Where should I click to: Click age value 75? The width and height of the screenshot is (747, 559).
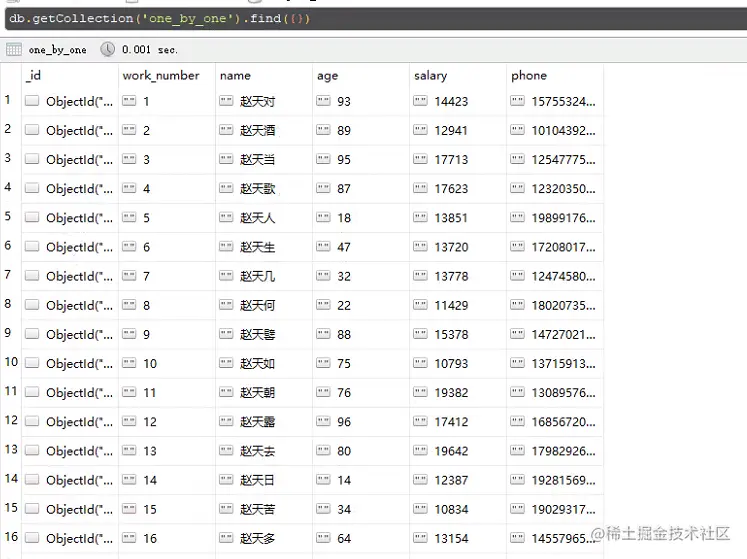click(344, 364)
